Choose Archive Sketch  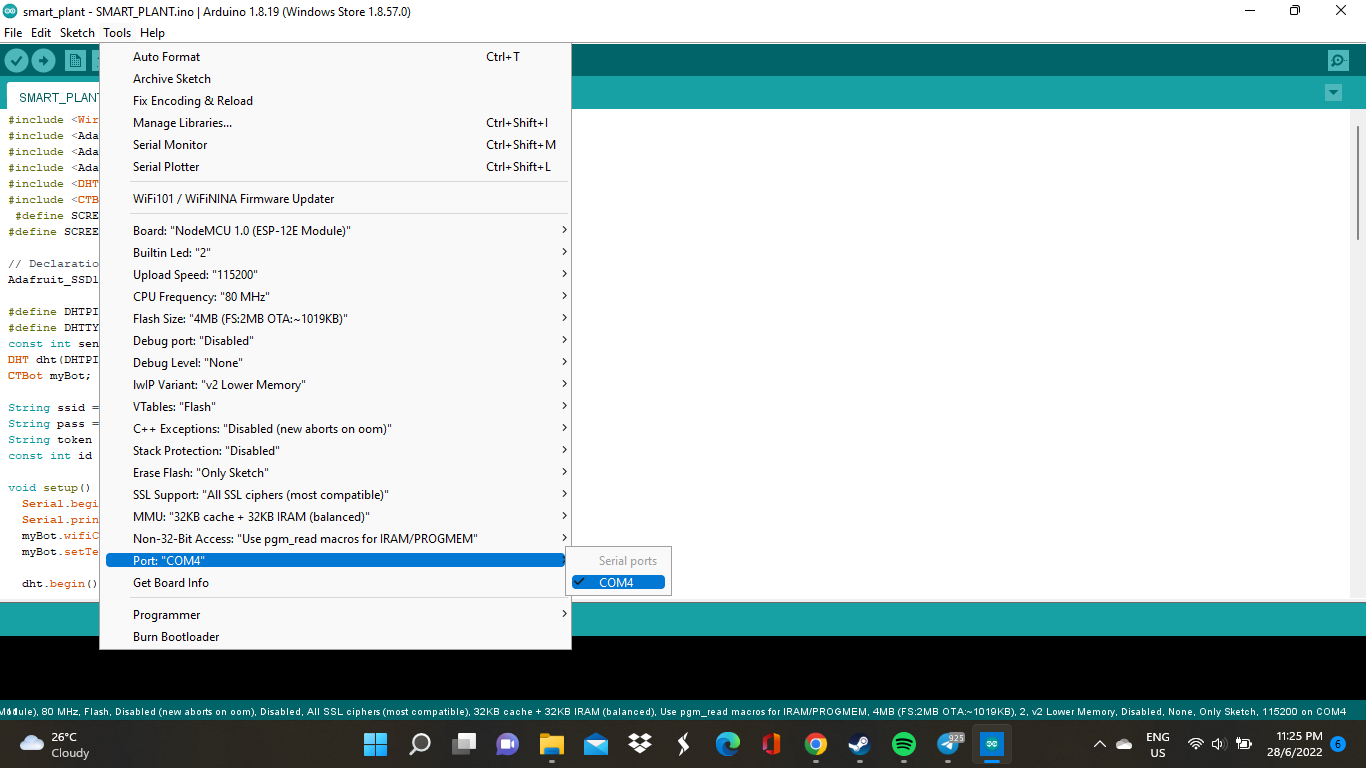(335, 79)
